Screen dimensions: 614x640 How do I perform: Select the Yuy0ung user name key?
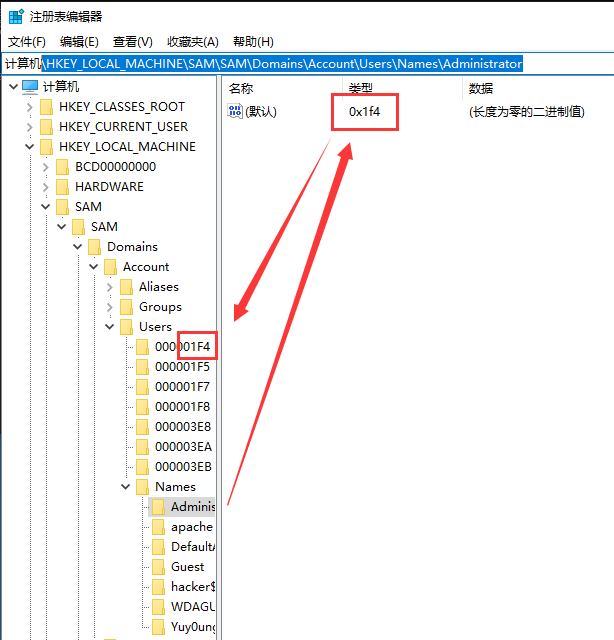193,627
